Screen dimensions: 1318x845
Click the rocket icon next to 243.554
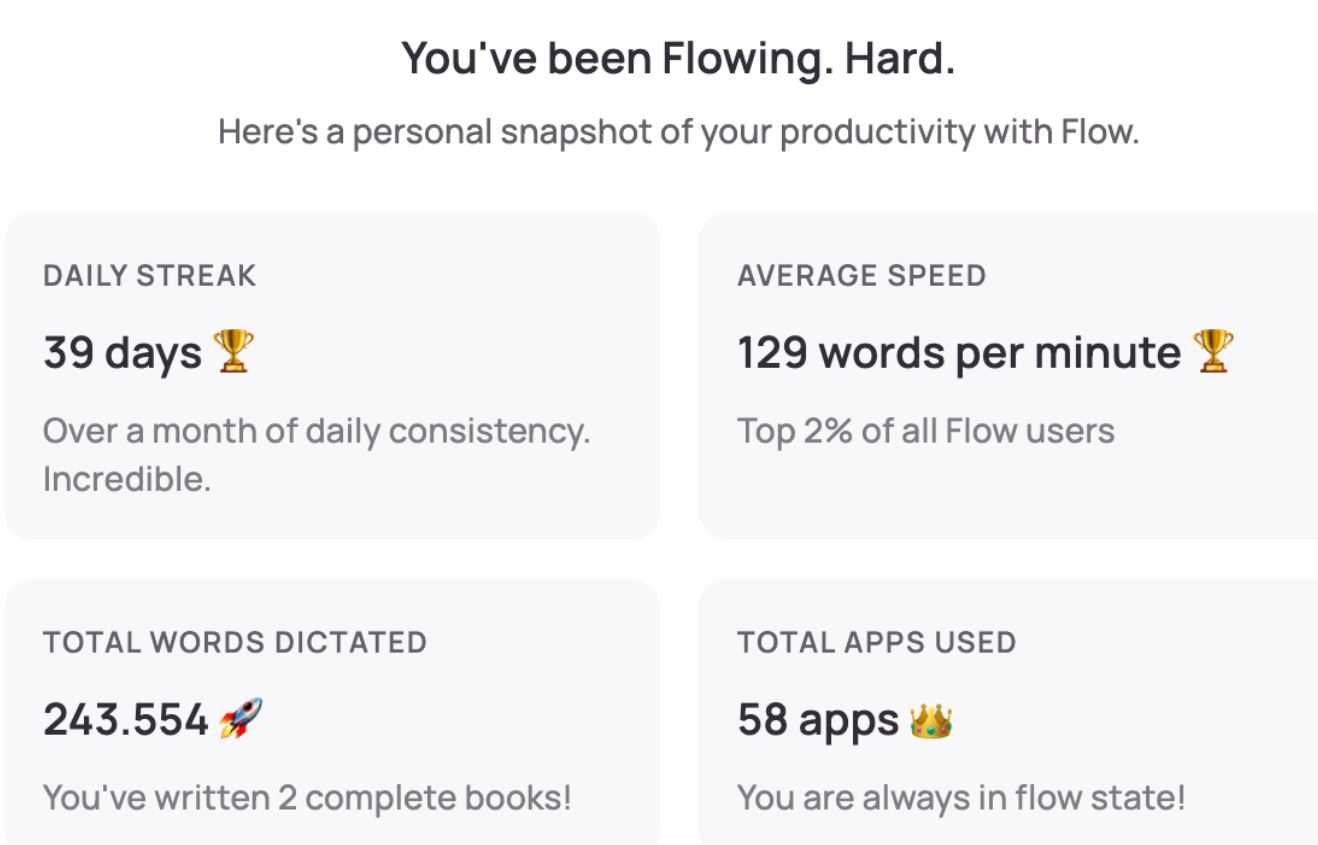click(x=242, y=720)
